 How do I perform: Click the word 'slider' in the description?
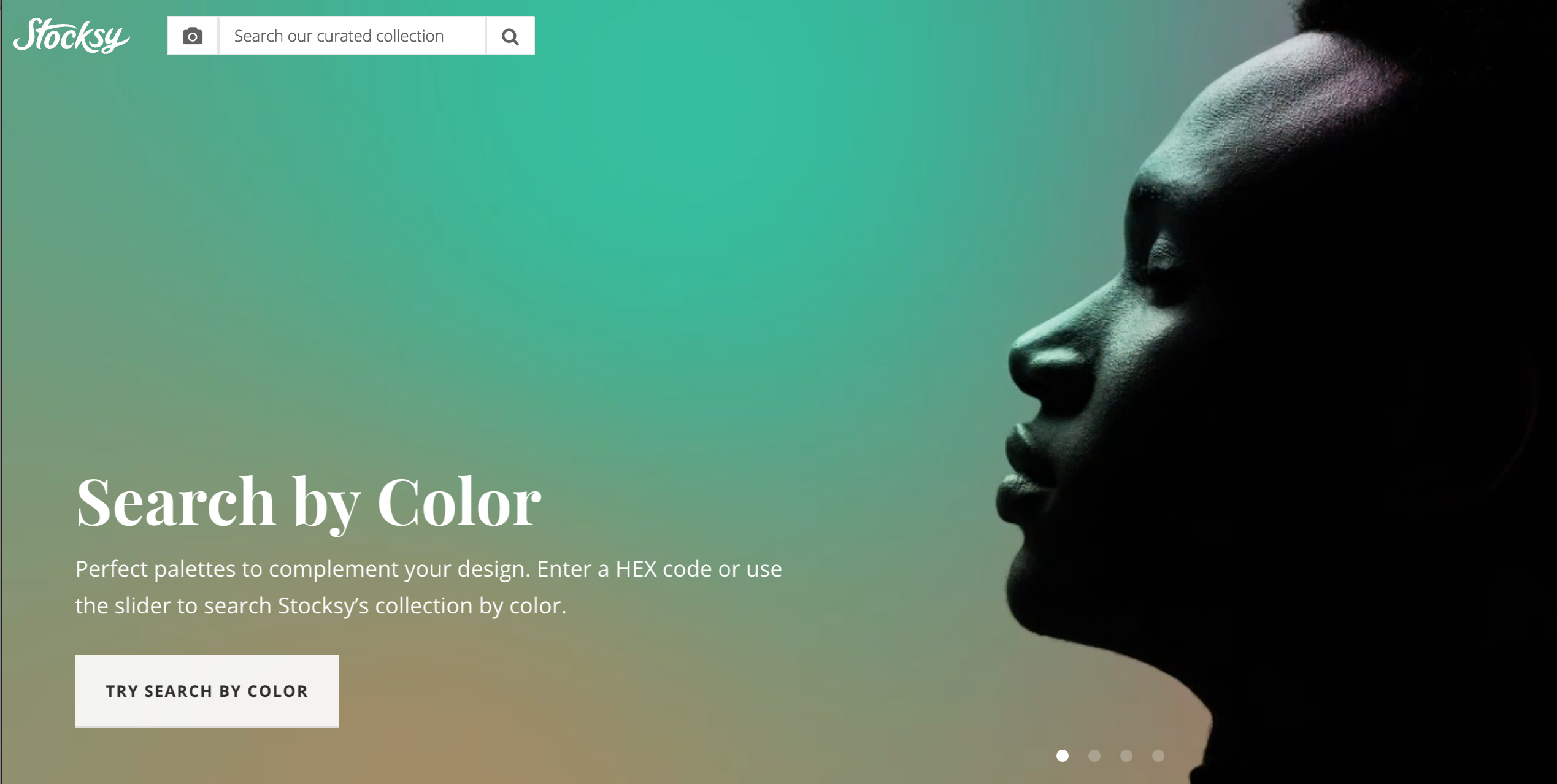(142, 606)
